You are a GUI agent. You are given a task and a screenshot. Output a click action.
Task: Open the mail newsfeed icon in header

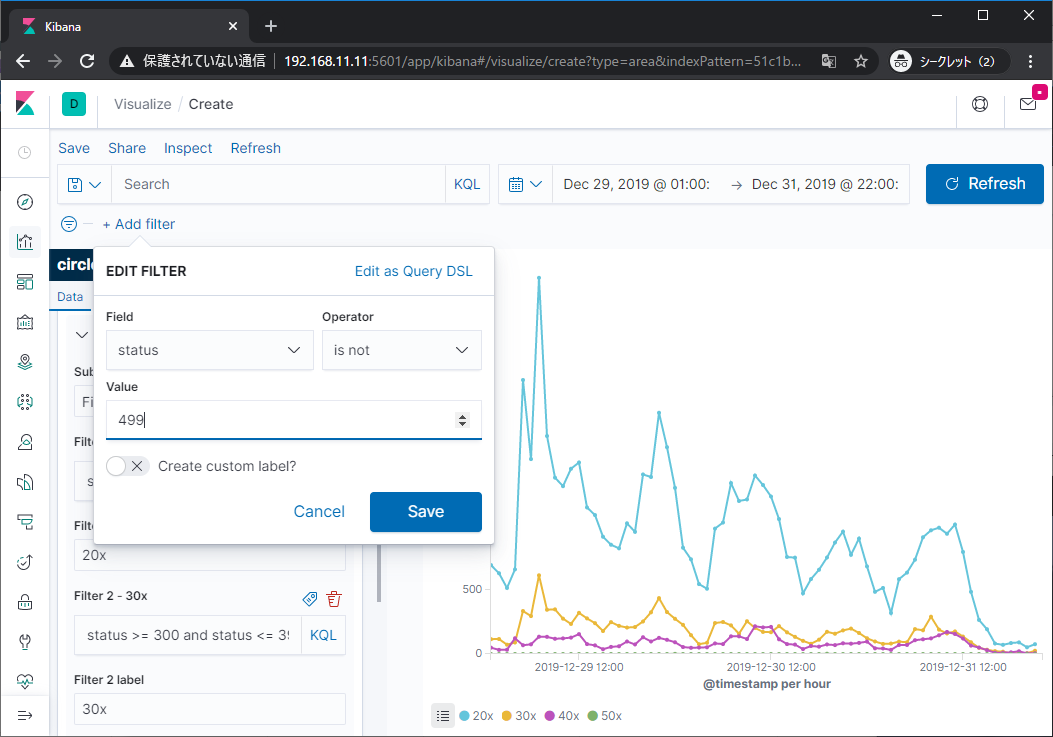(x=1028, y=104)
